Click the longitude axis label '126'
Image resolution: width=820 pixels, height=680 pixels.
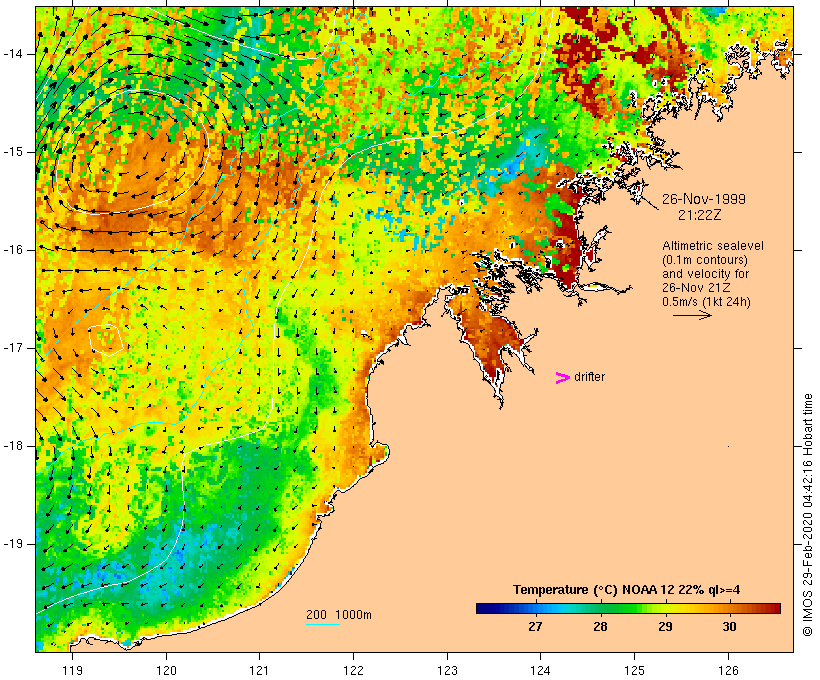point(728,670)
